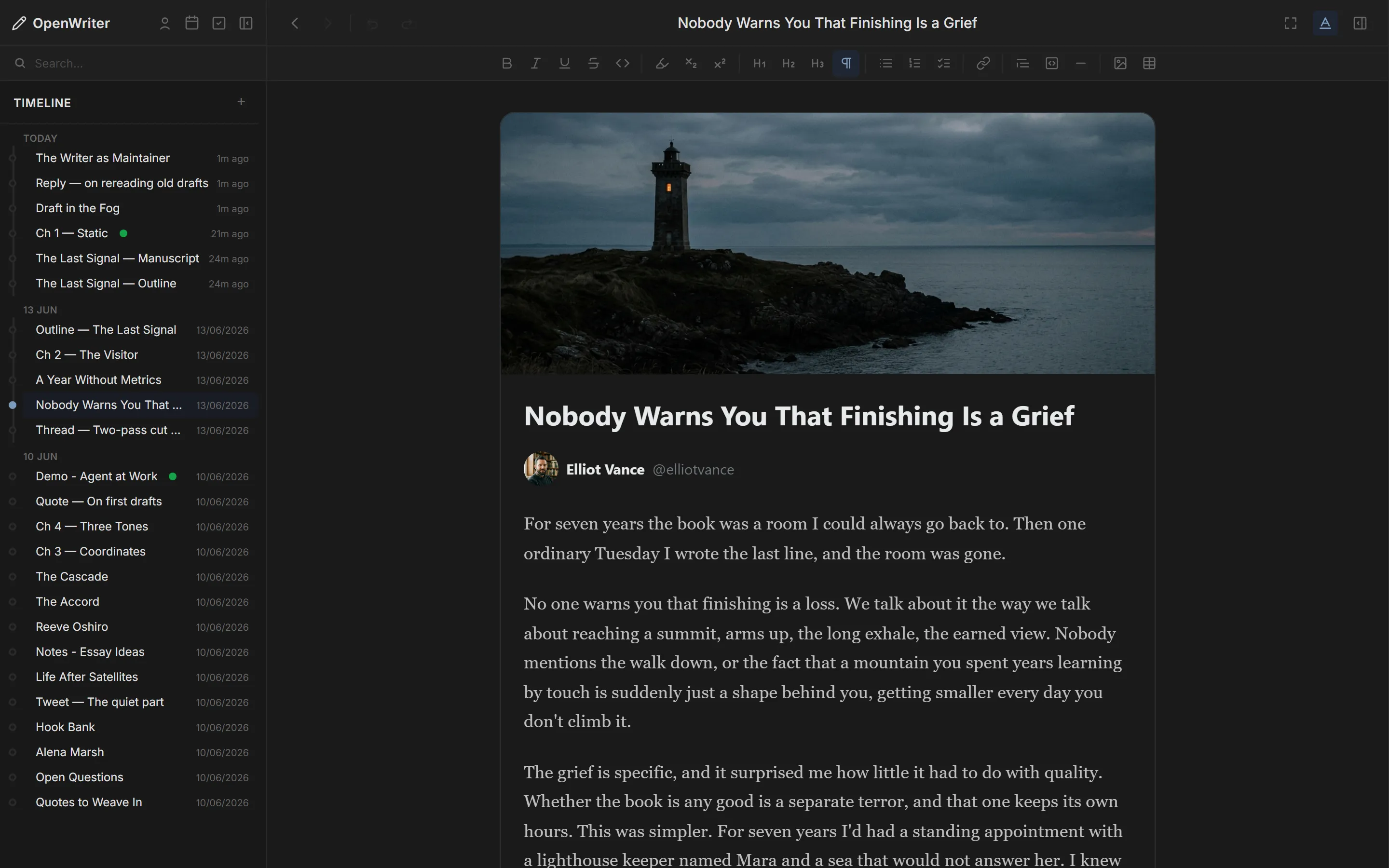
Task: Open 'Demo - Agent at Work' entry
Action: (x=140, y=476)
